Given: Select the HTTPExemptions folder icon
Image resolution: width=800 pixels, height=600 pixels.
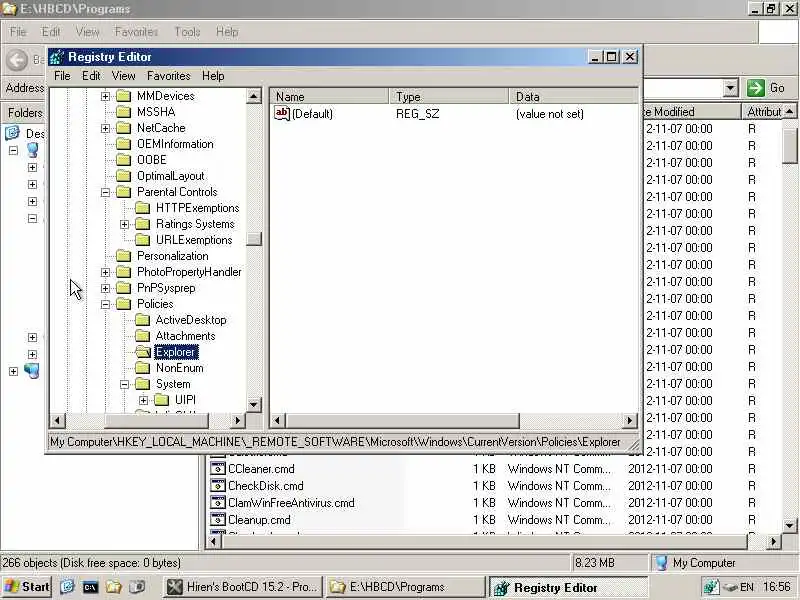Looking at the screenshot, I should point(143,208).
